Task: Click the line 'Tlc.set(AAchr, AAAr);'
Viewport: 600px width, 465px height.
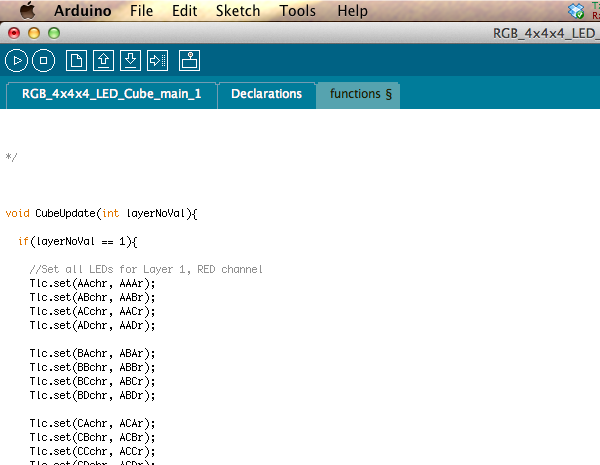Action: pyautogui.click(x=93, y=284)
